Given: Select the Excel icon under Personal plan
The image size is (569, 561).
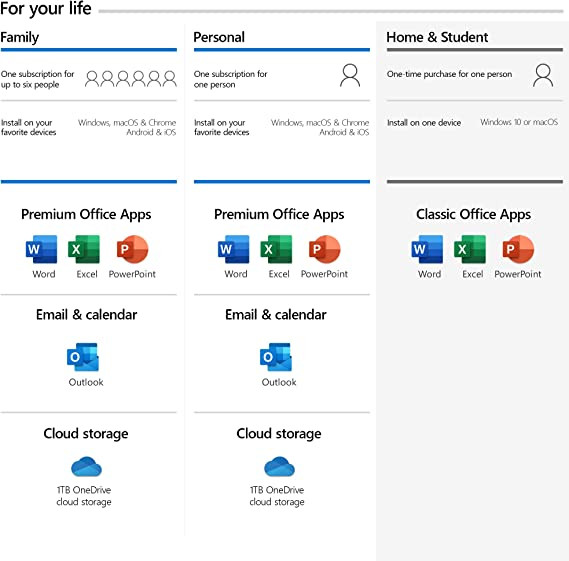Looking at the screenshot, I should tap(276, 249).
